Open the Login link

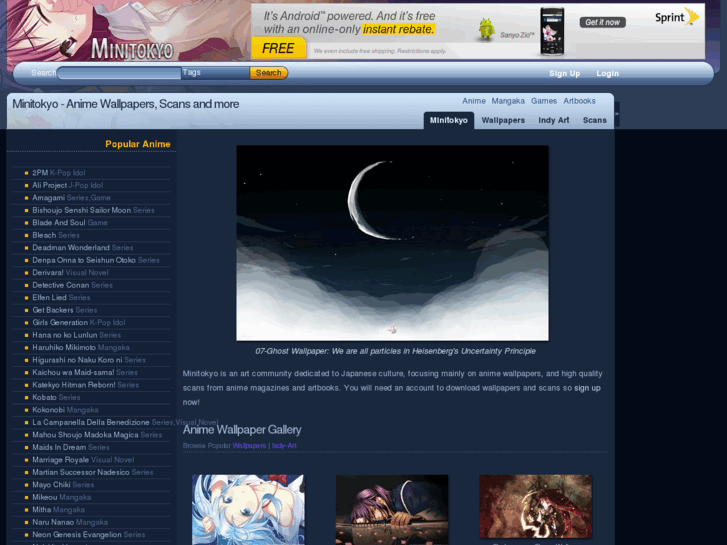[607, 73]
